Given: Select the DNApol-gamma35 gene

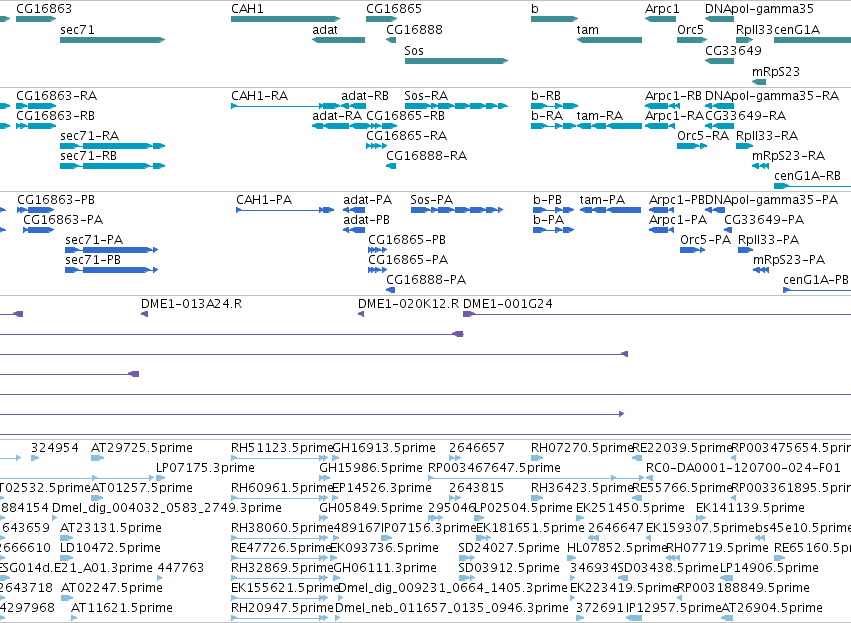Looking at the screenshot, I should click(x=720, y=19).
